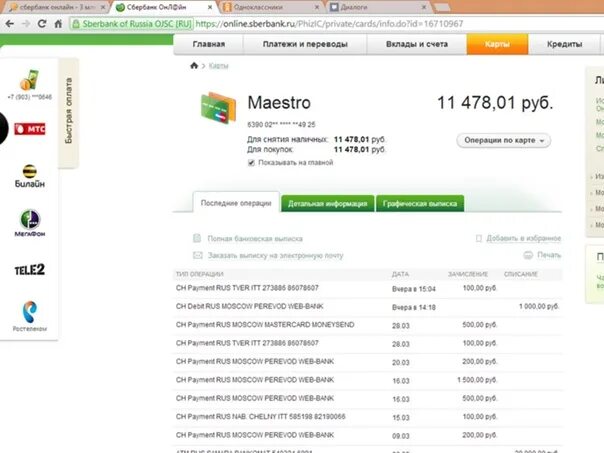Screen dimensions: 604x453
Task: Click Добавить в избранное link
Action: (523, 238)
